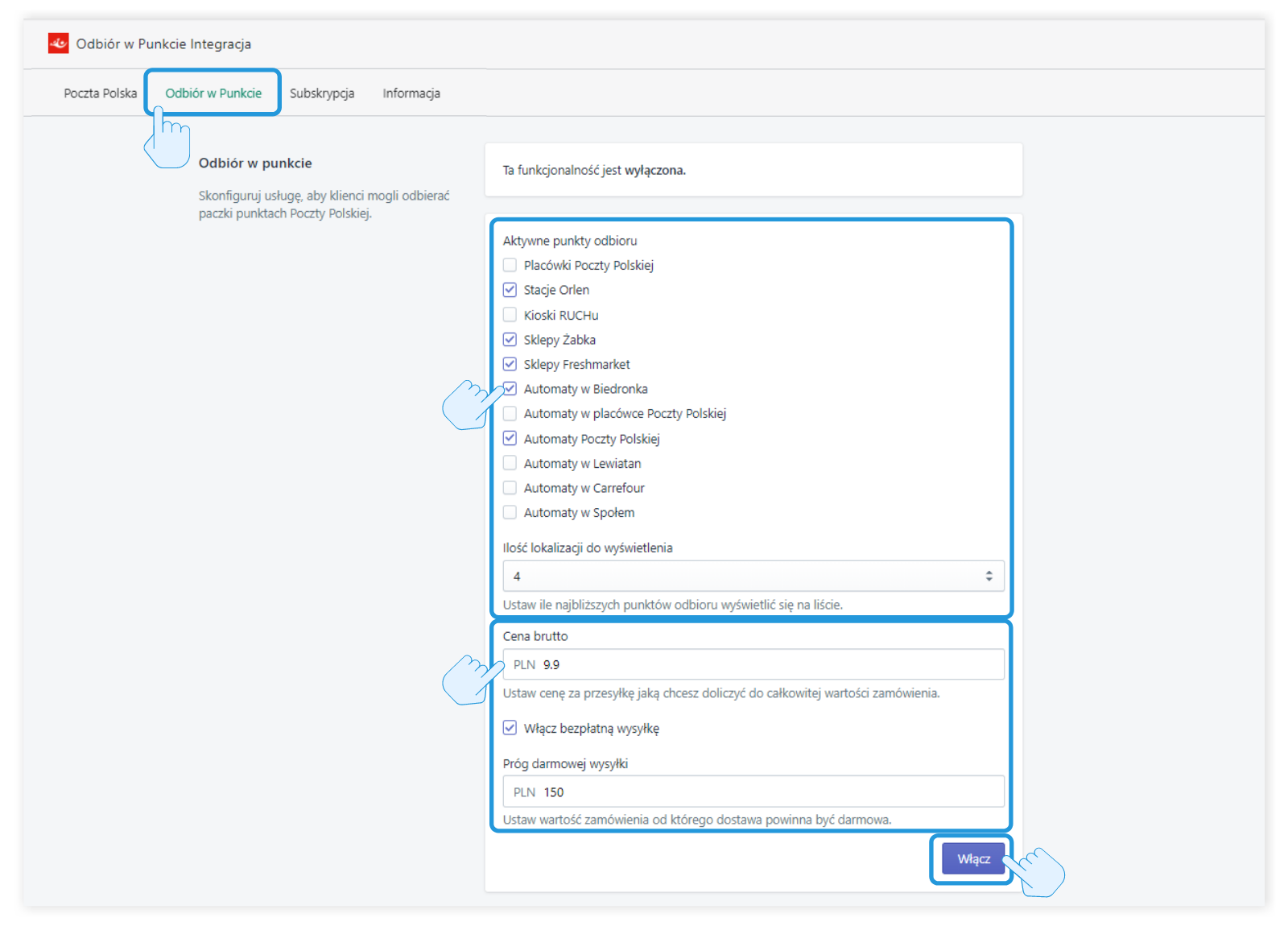Click the 'Odbiór w Punkcie Integracja' title text

[x=163, y=44]
